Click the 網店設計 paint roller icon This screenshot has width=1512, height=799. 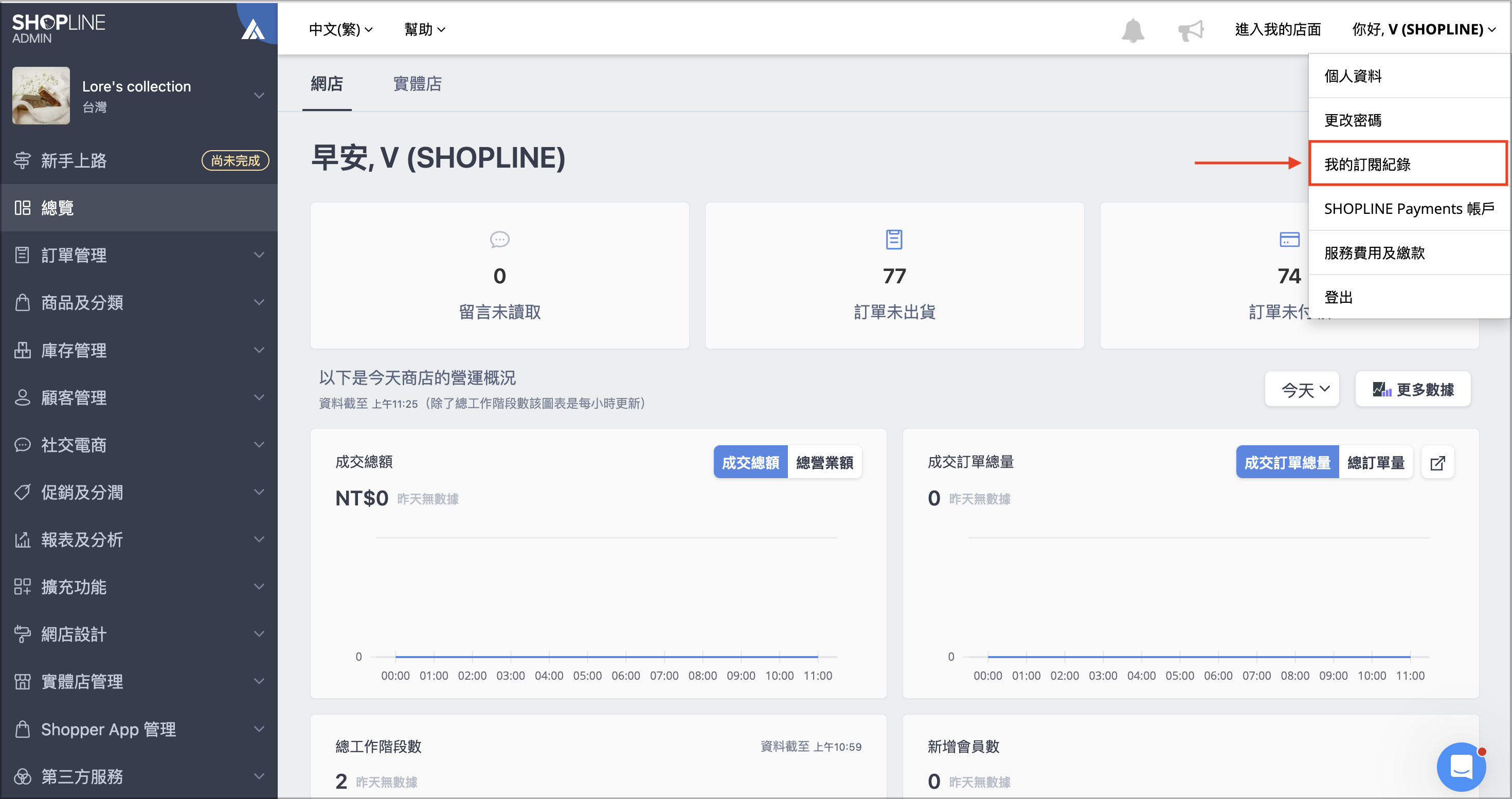(22, 634)
